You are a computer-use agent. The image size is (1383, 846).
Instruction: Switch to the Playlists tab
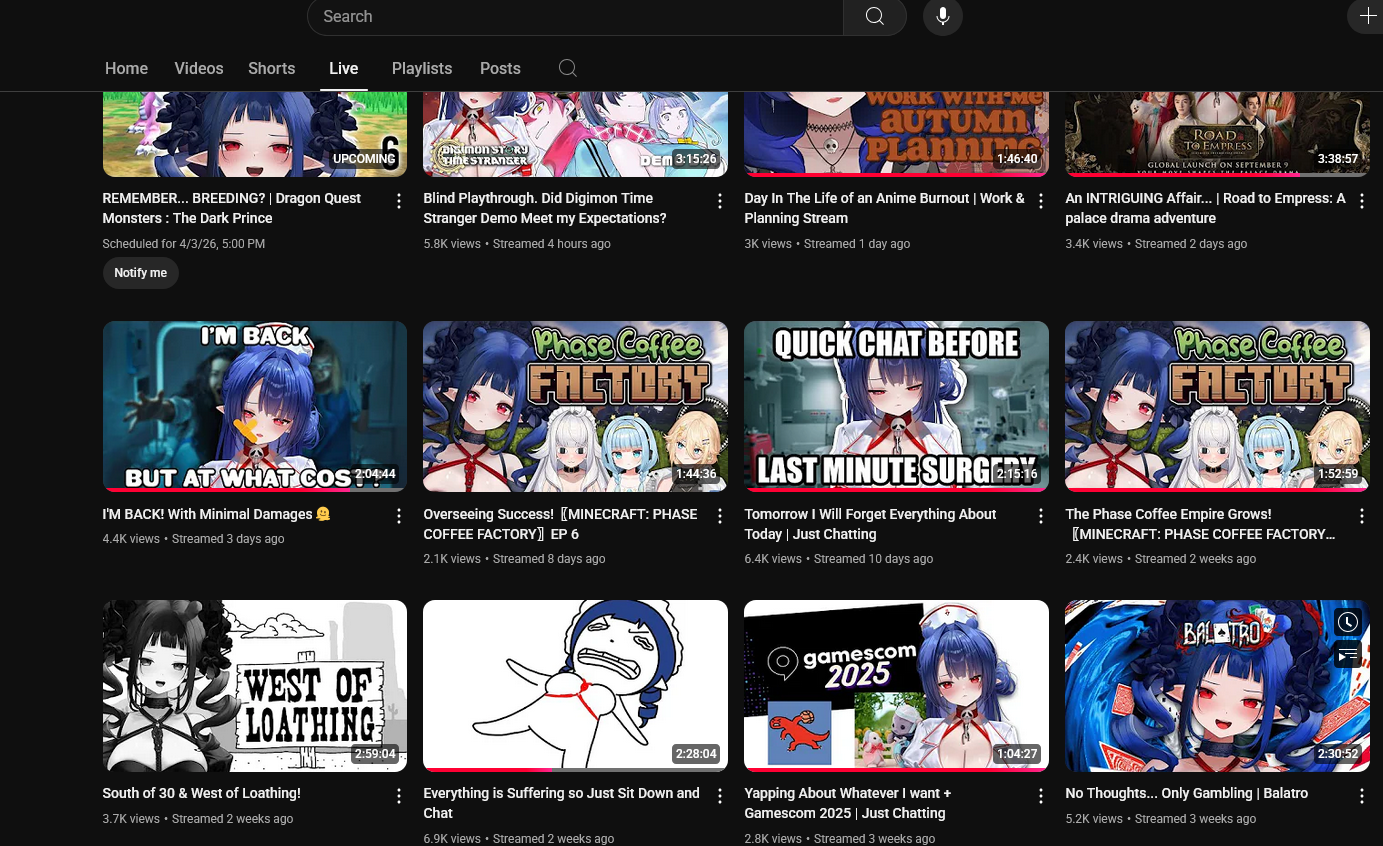pos(421,68)
